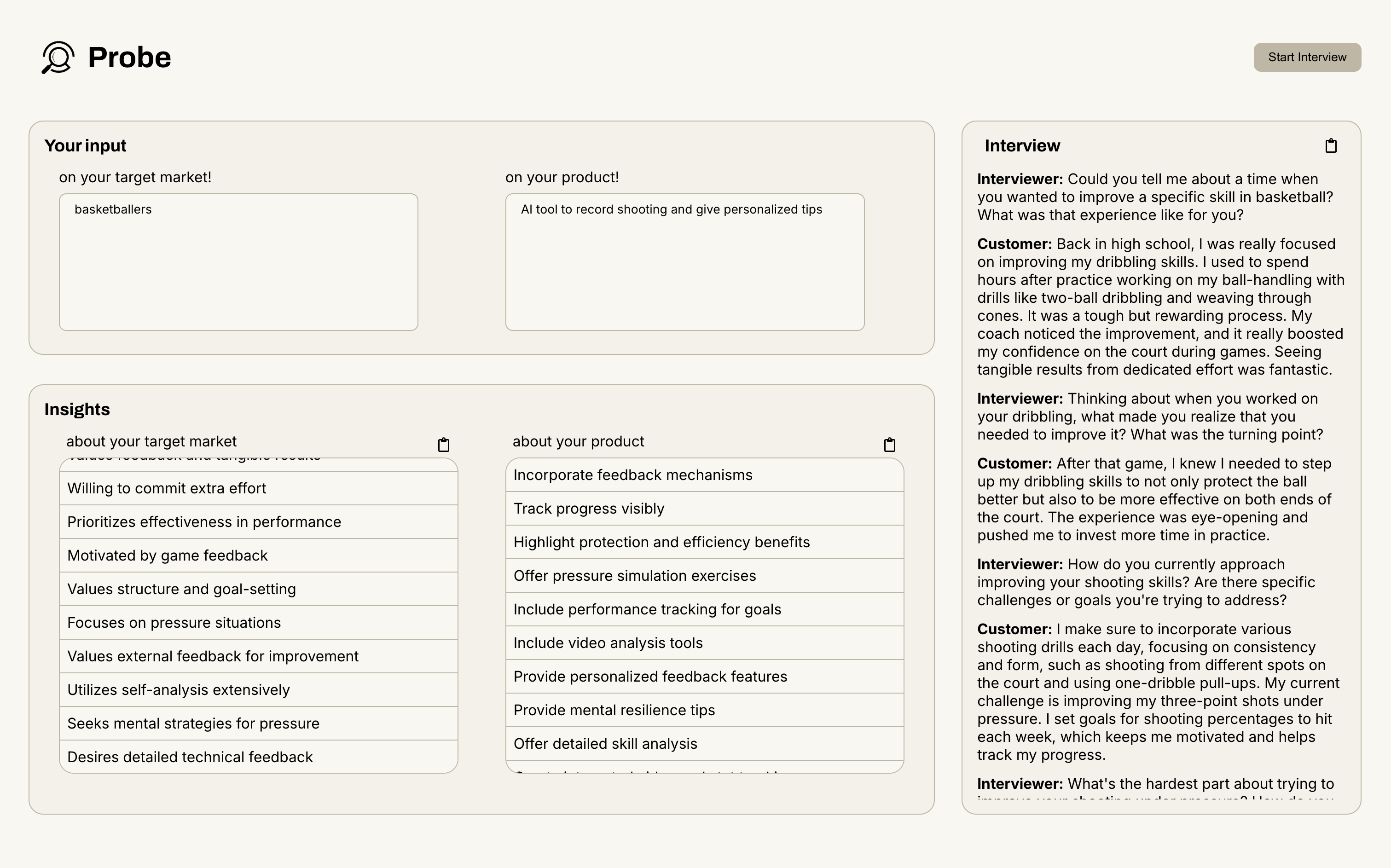Click 'Track progress visibly' product insight
1391x868 pixels.
point(704,509)
